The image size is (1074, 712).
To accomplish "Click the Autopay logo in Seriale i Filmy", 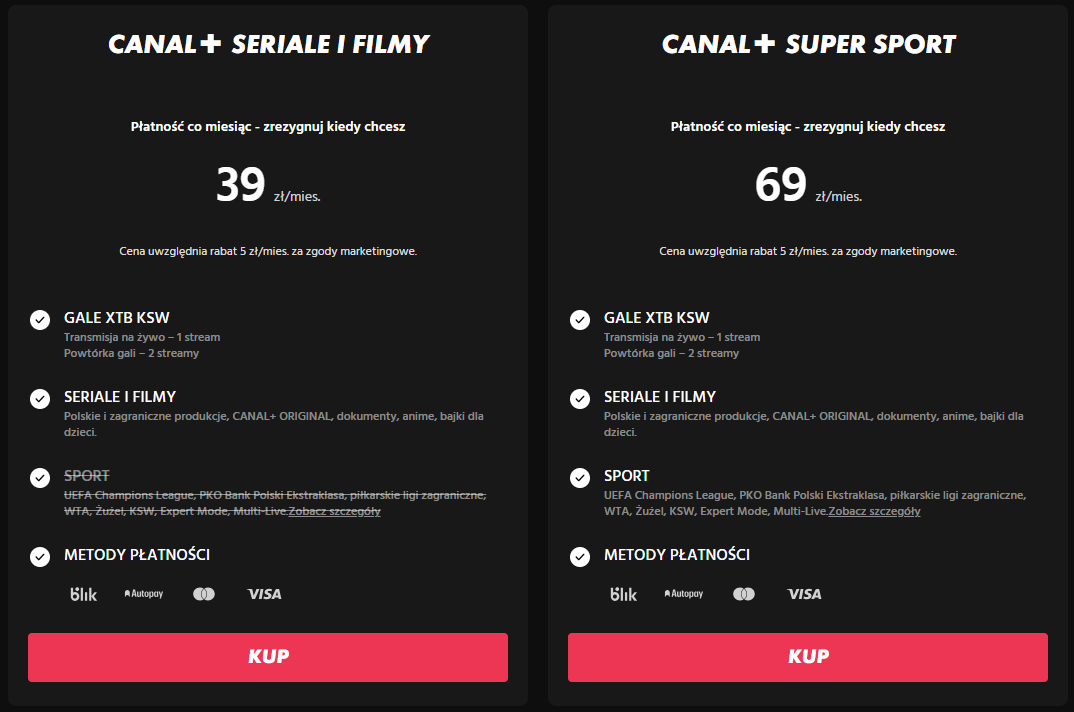I will tap(143, 594).
